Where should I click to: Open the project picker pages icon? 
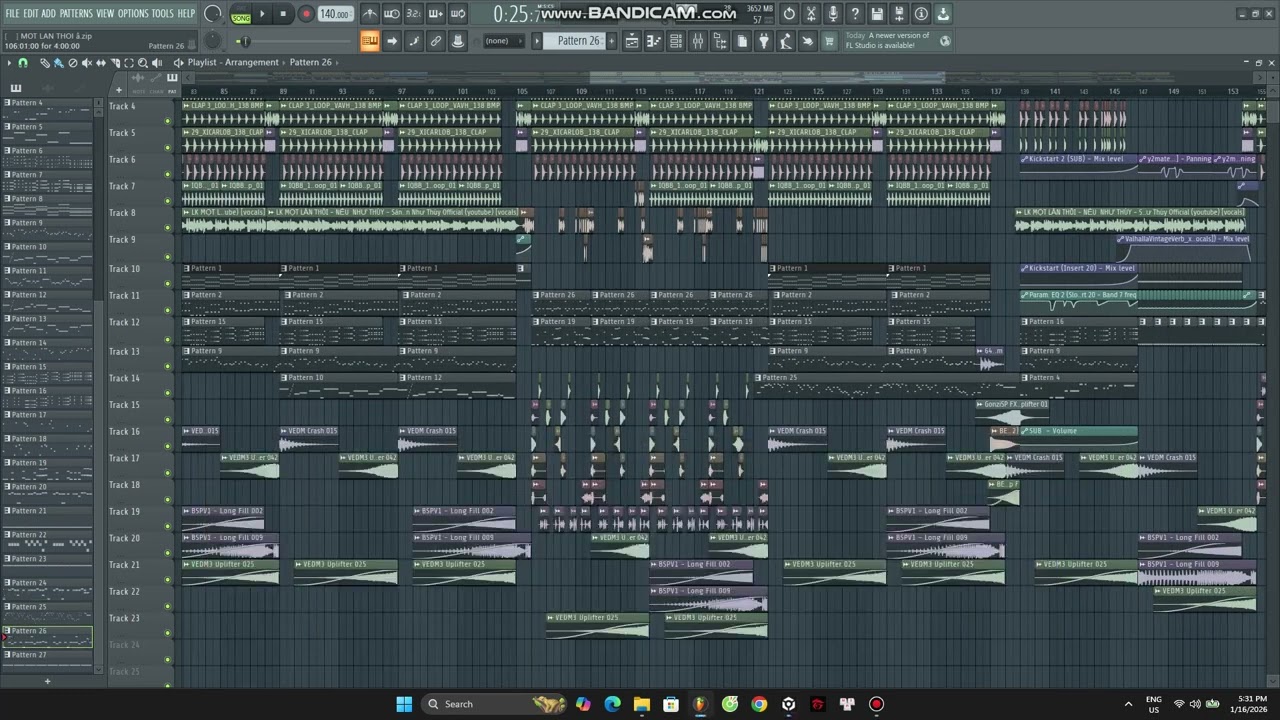tap(742, 41)
